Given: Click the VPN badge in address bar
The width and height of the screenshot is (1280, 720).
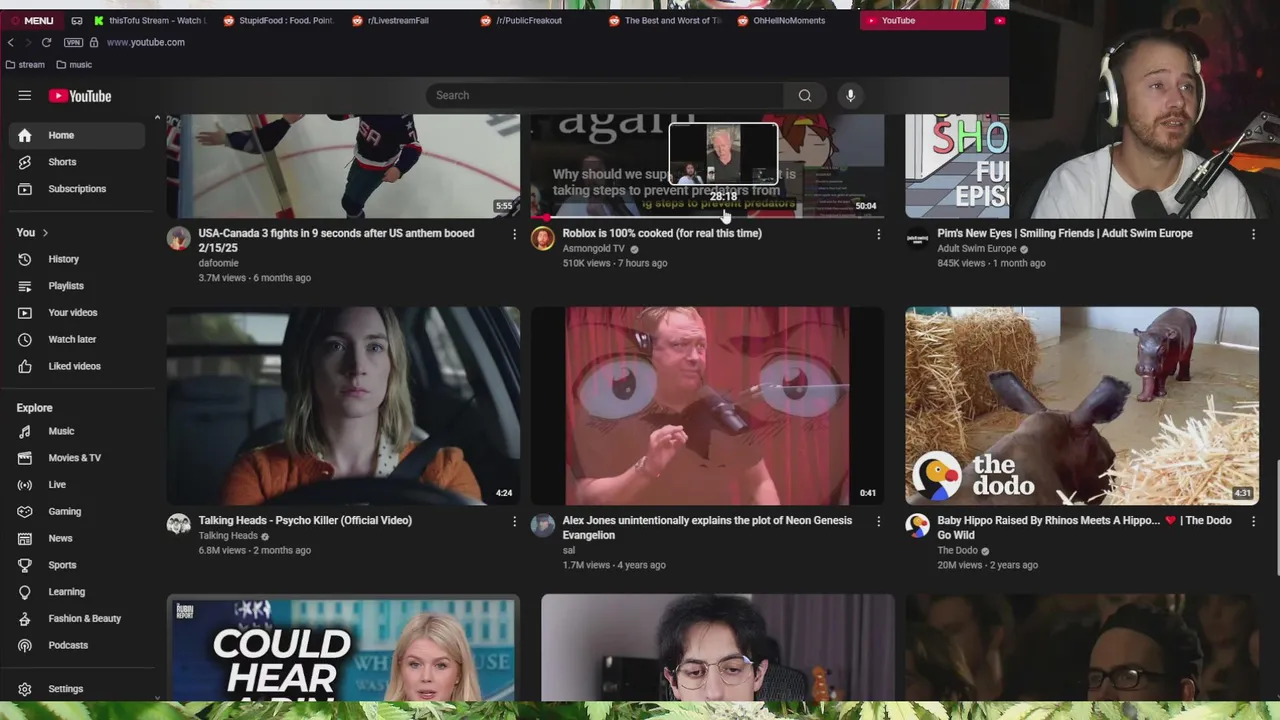Looking at the screenshot, I should coord(73,42).
